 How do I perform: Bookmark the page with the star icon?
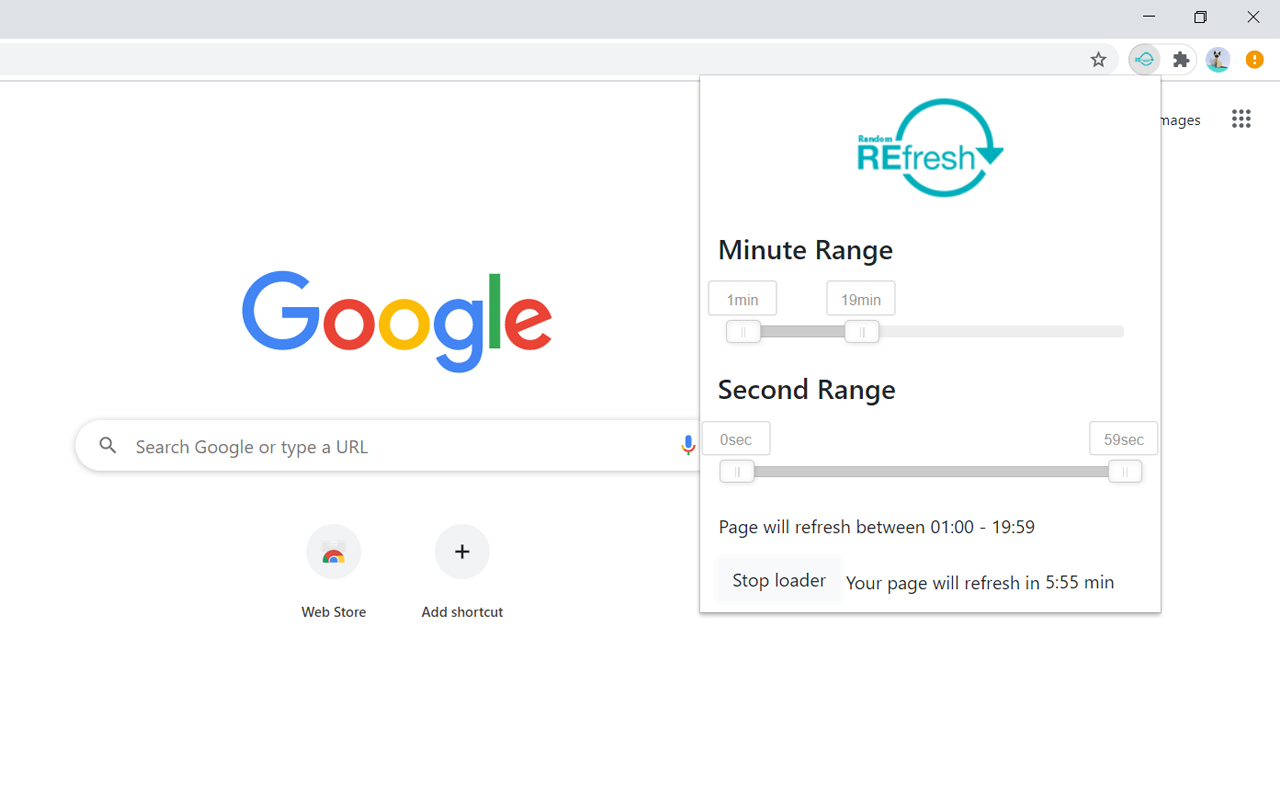pyautogui.click(x=1098, y=59)
